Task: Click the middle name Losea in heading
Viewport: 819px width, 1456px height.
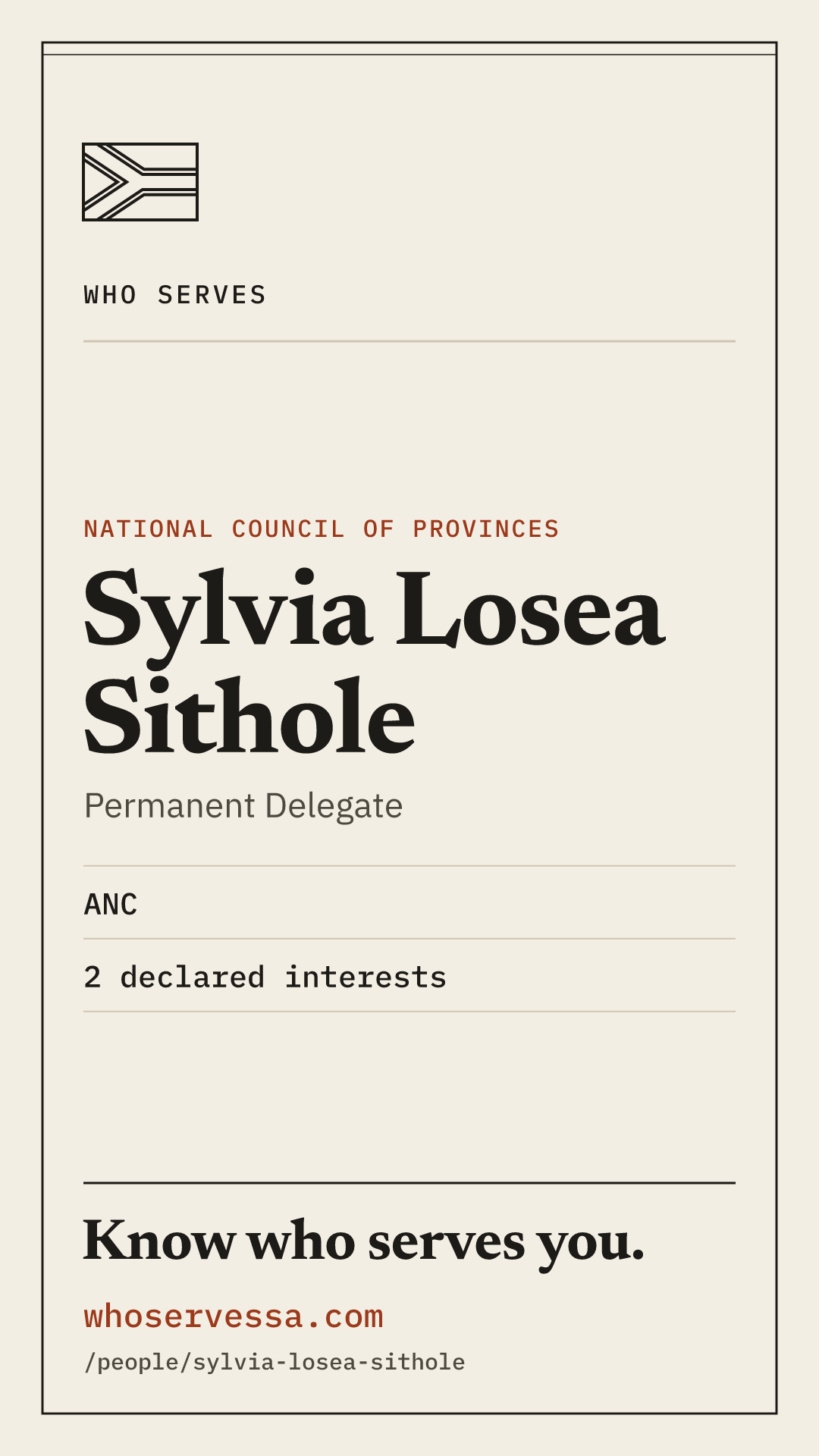Action: [530, 609]
